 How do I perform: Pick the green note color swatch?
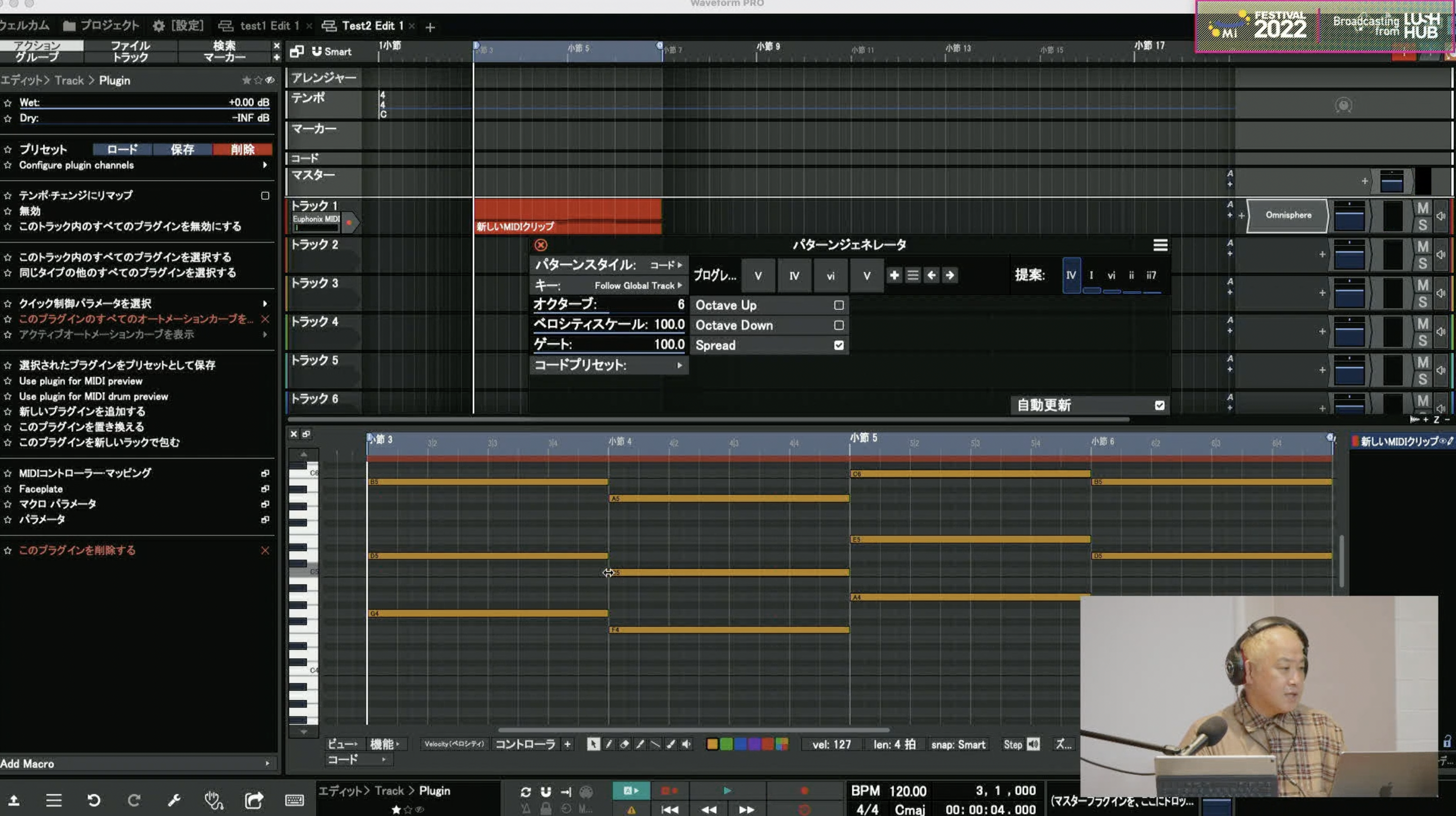coord(726,744)
